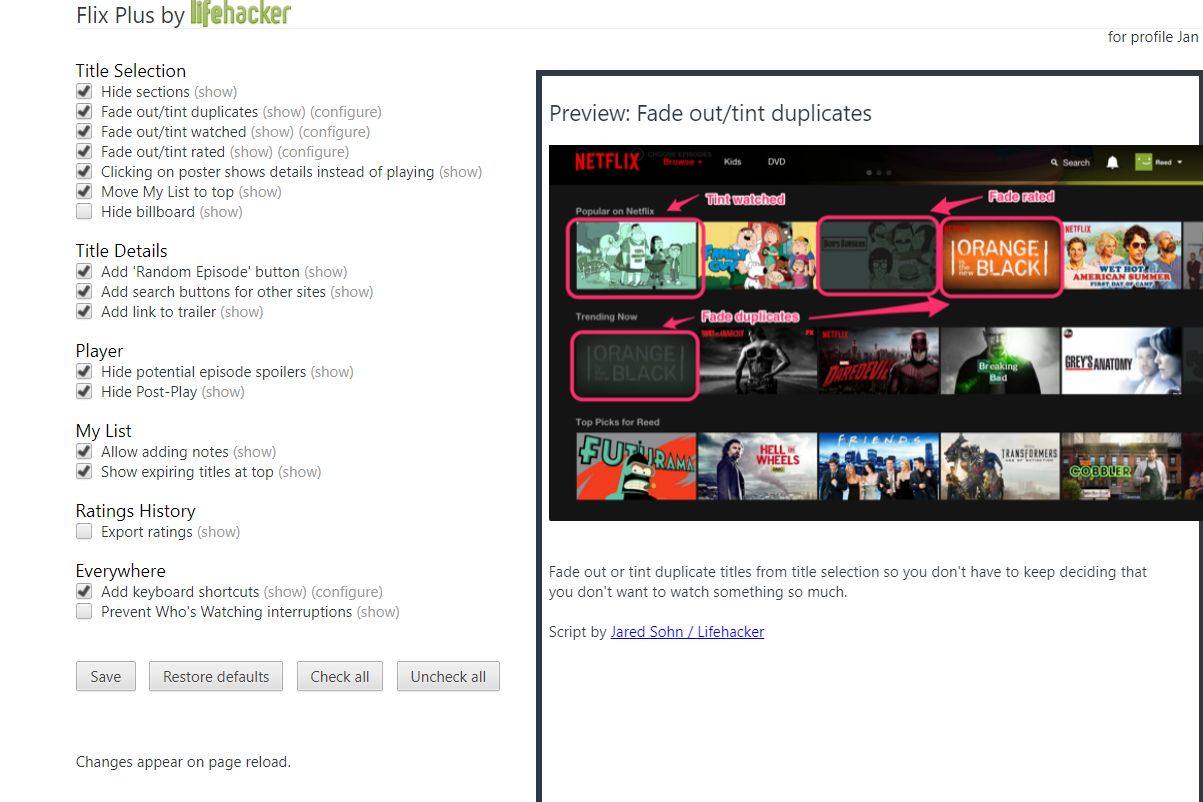1203x802 pixels.
Task: Open (configure) for Fade out/tint watched
Action: [x=334, y=132]
